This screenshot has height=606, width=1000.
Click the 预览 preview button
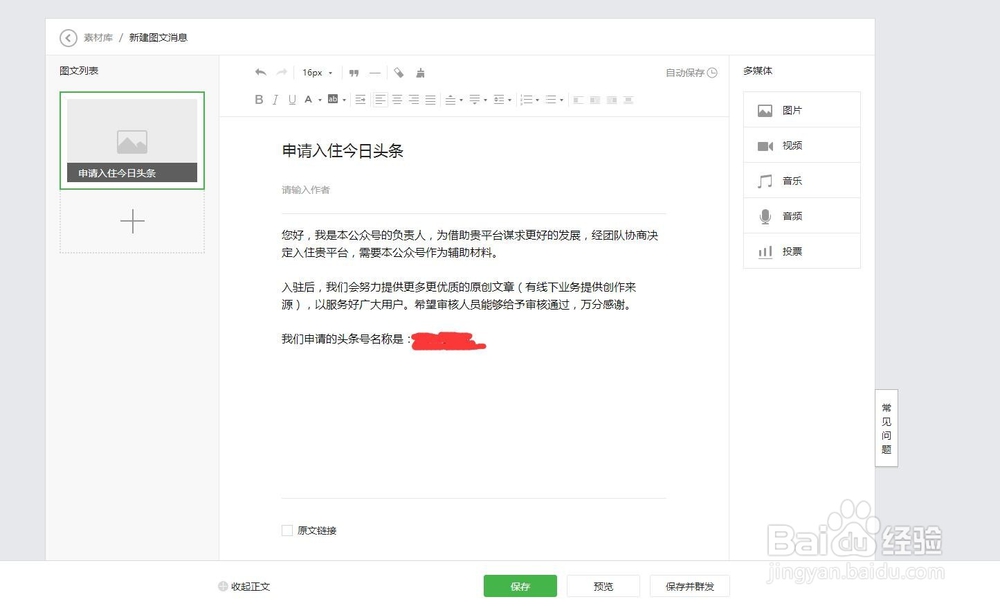pyautogui.click(x=603, y=586)
